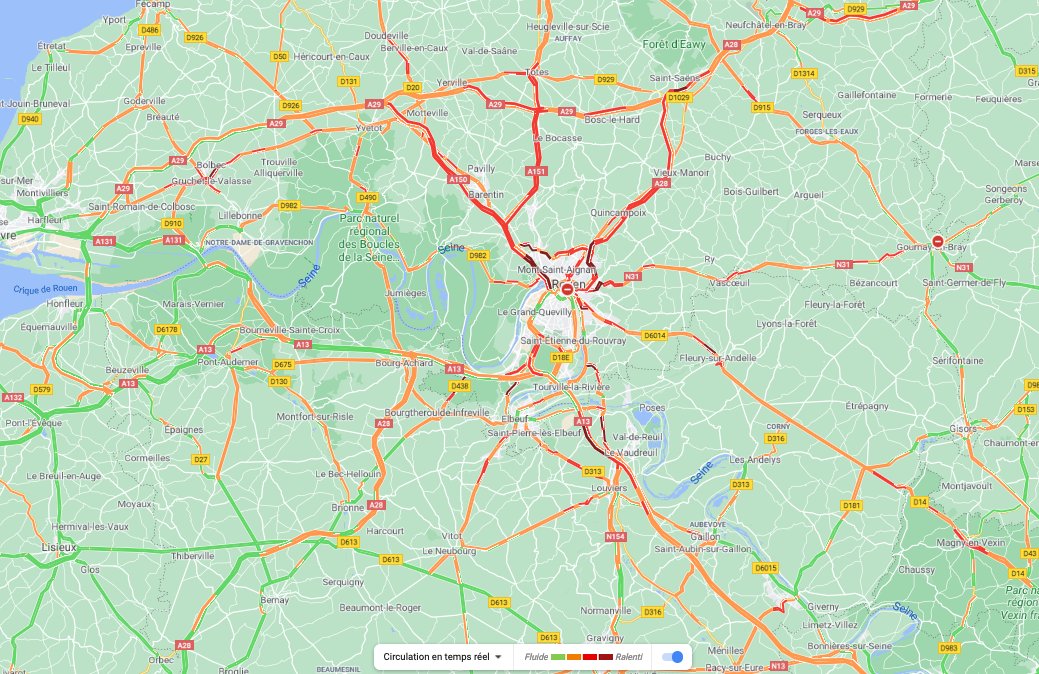The width and height of the screenshot is (1039, 674).
Task: Click the dark red Ralenti legend swatch
Action: [x=606, y=657]
